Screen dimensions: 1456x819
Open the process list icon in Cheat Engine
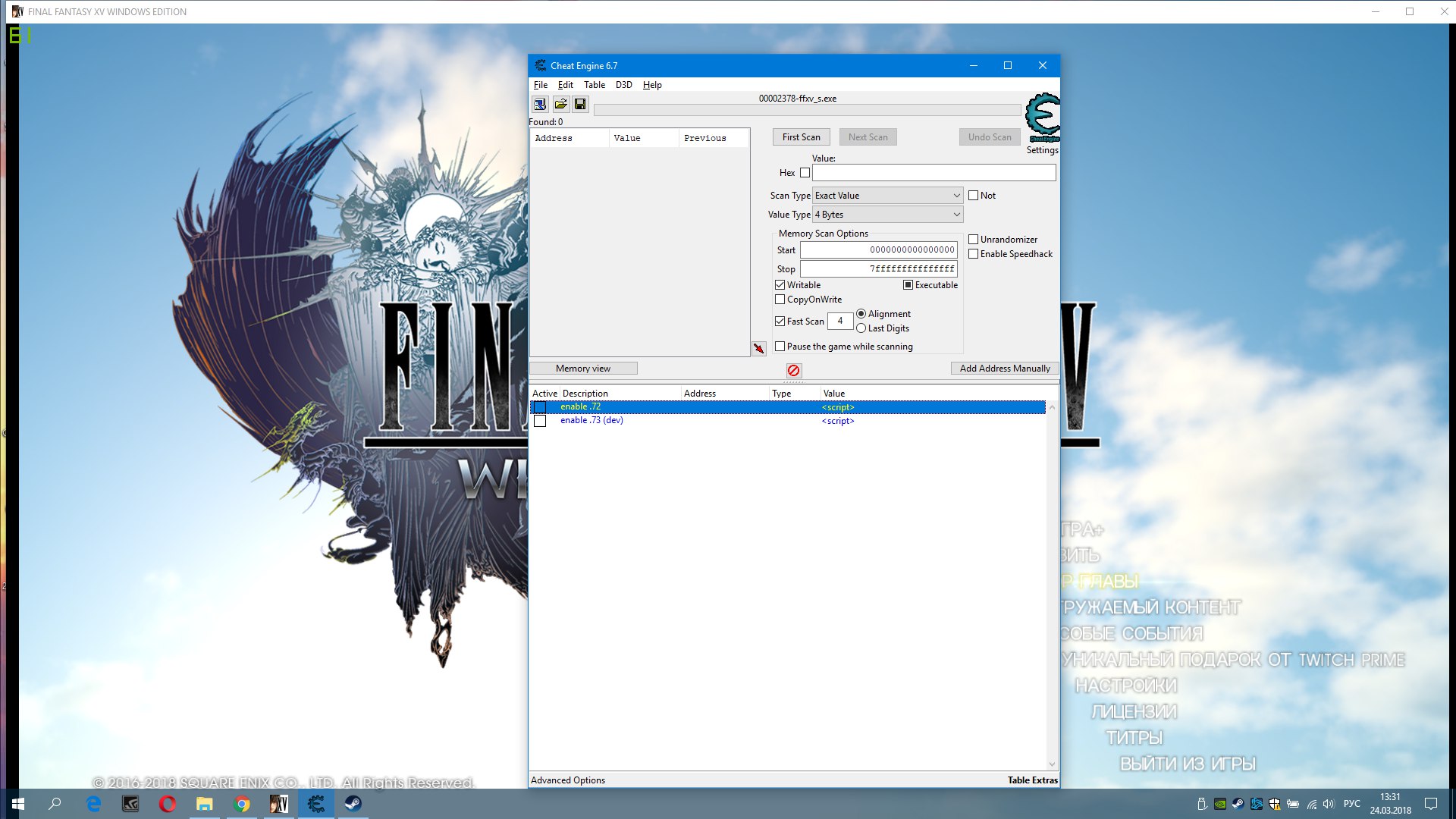(x=540, y=104)
